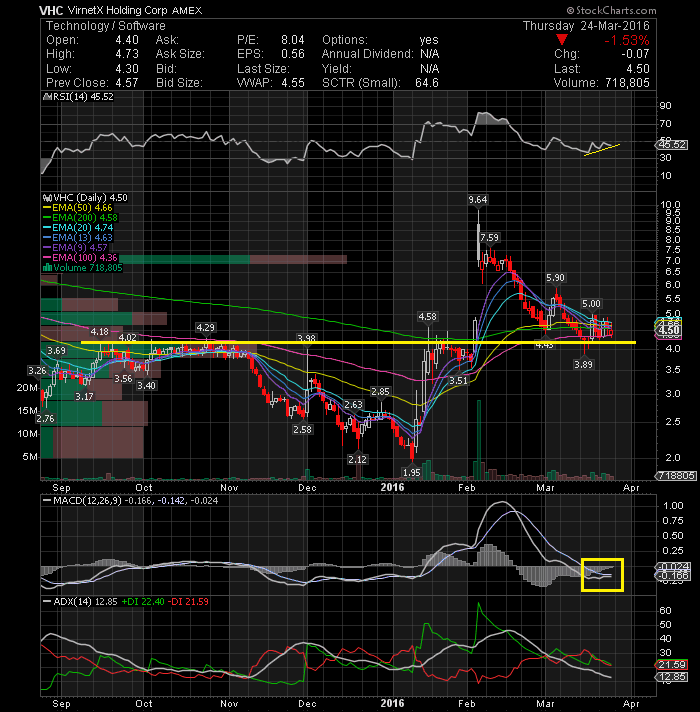Click the Technology / Software sector label
700x712 pixels.
(x=105, y=26)
